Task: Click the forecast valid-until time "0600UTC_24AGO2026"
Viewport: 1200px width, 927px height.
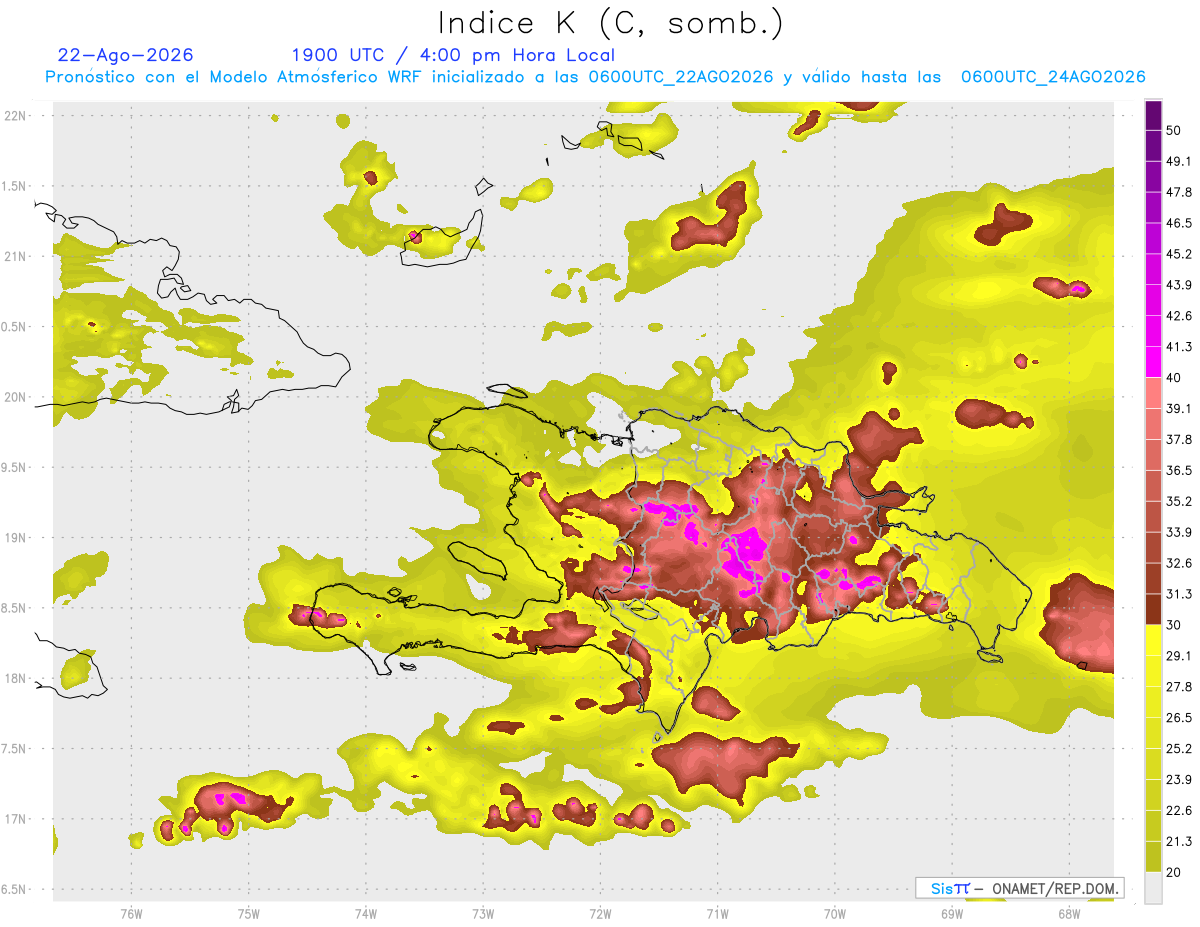Action: [1053, 77]
